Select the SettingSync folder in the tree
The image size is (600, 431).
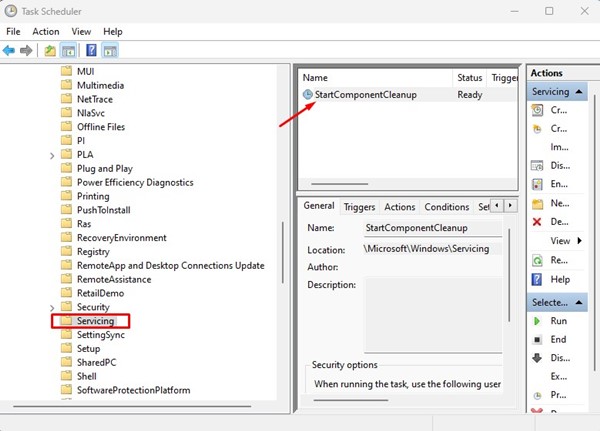(99, 336)
